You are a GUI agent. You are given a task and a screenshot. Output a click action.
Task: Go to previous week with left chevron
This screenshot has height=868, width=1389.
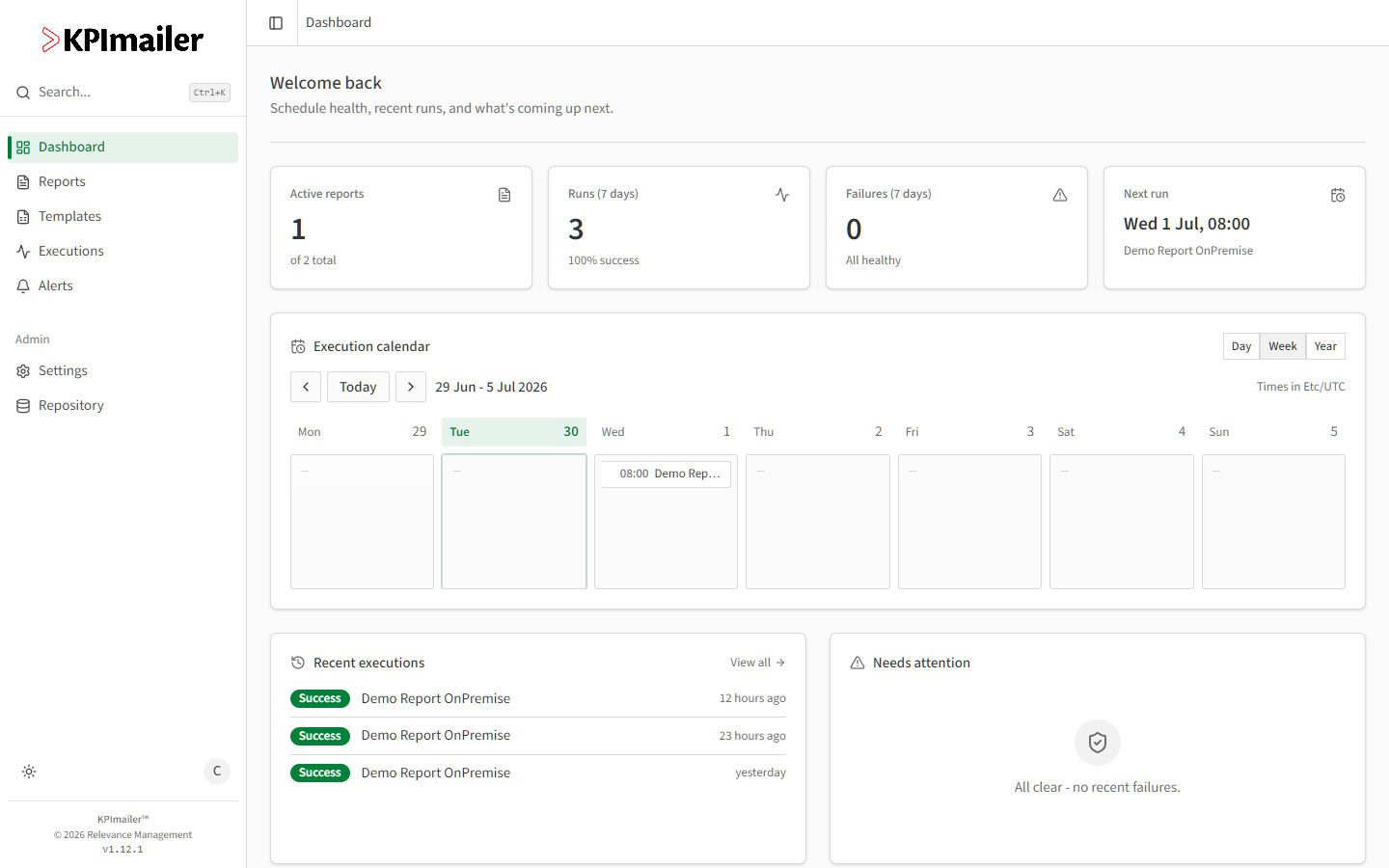click(306, 387)
